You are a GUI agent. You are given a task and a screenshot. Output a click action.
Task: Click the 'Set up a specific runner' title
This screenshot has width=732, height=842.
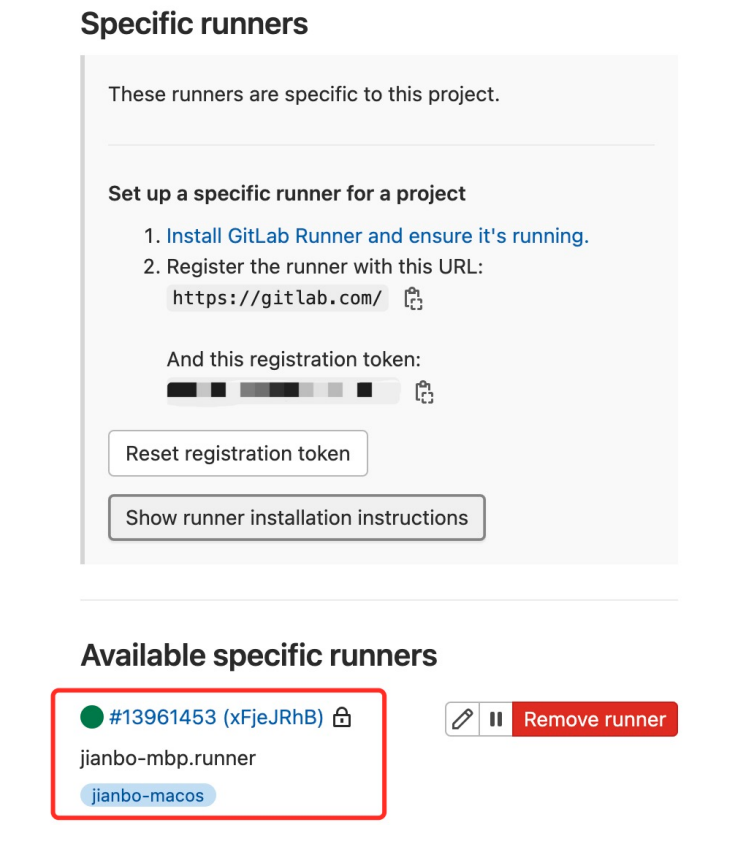click(x=287, y=193)
